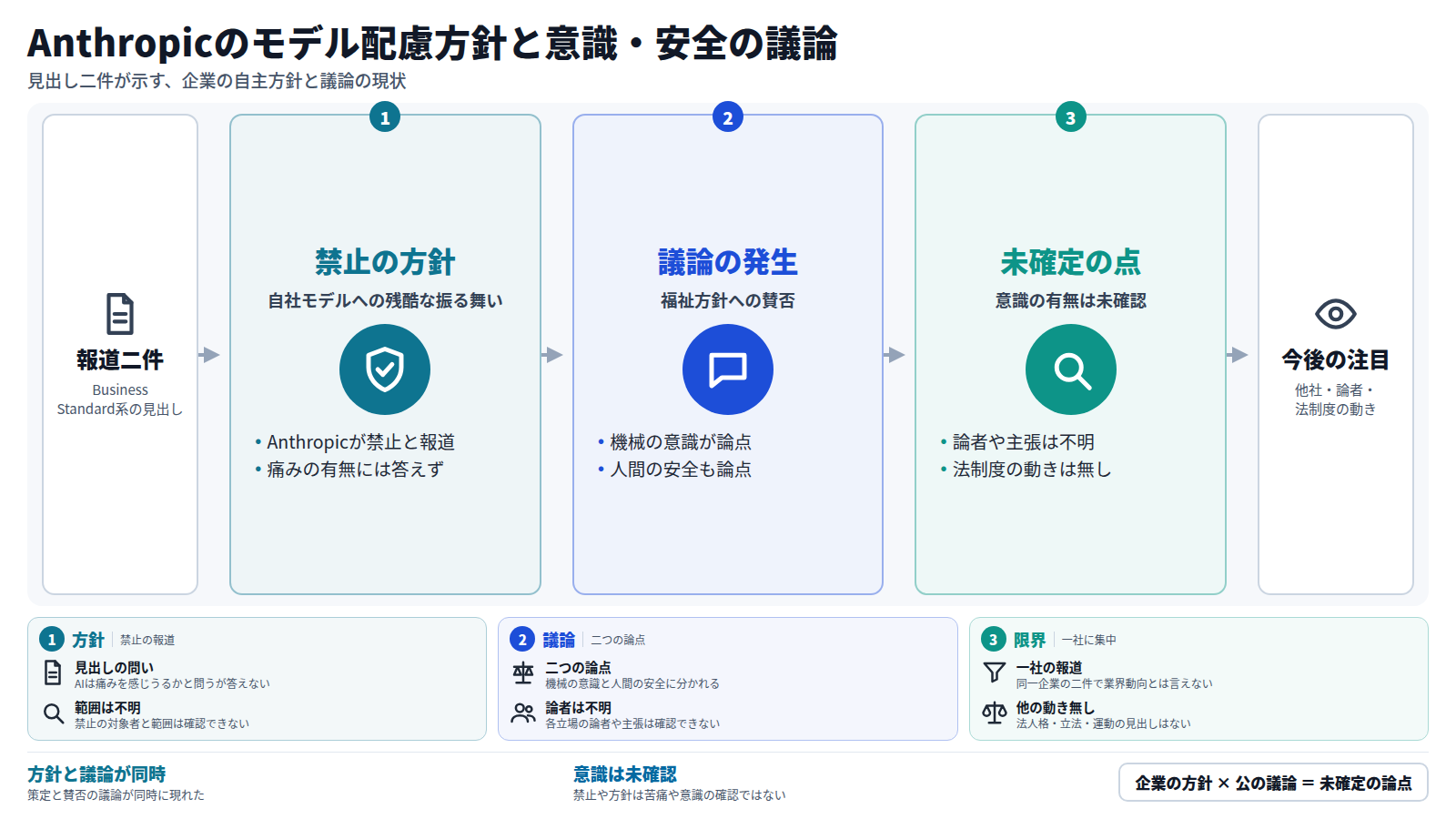
Task: Click the 自社モデルへの残酷な振る舞い subheading
Action: pyautogui.click(x=385, y=300)
